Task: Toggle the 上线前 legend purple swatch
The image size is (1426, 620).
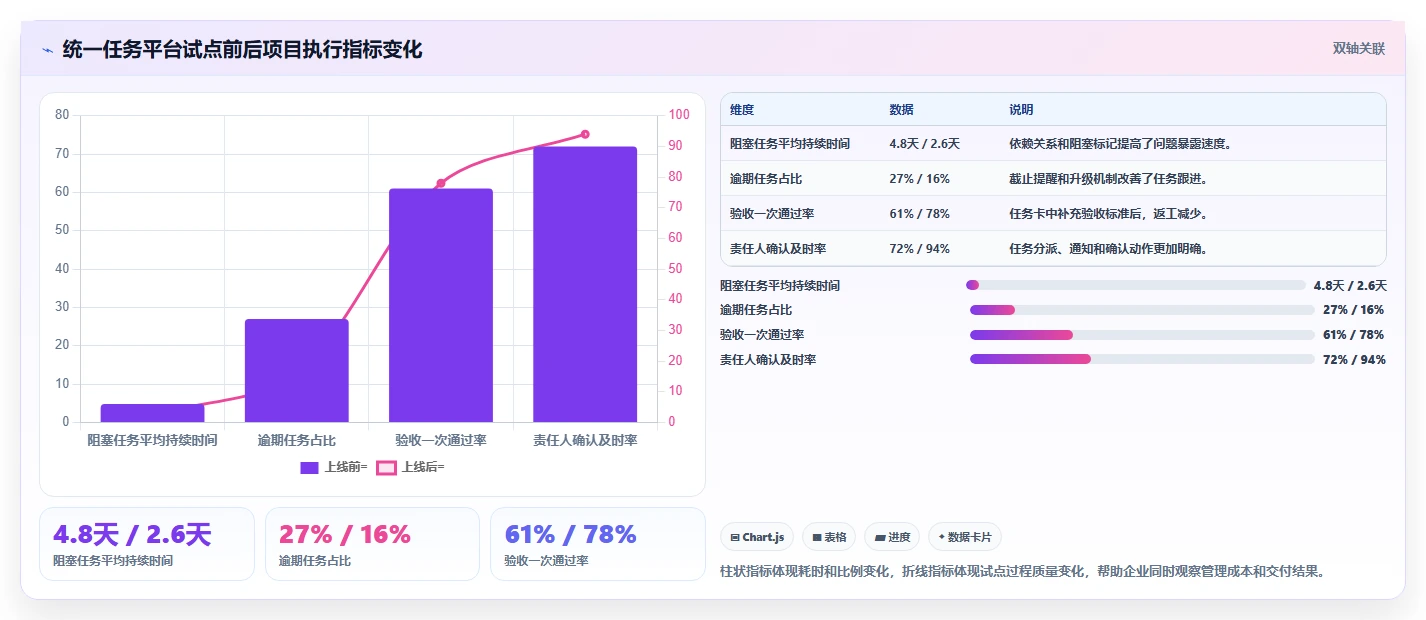Action: coord(309,467)
